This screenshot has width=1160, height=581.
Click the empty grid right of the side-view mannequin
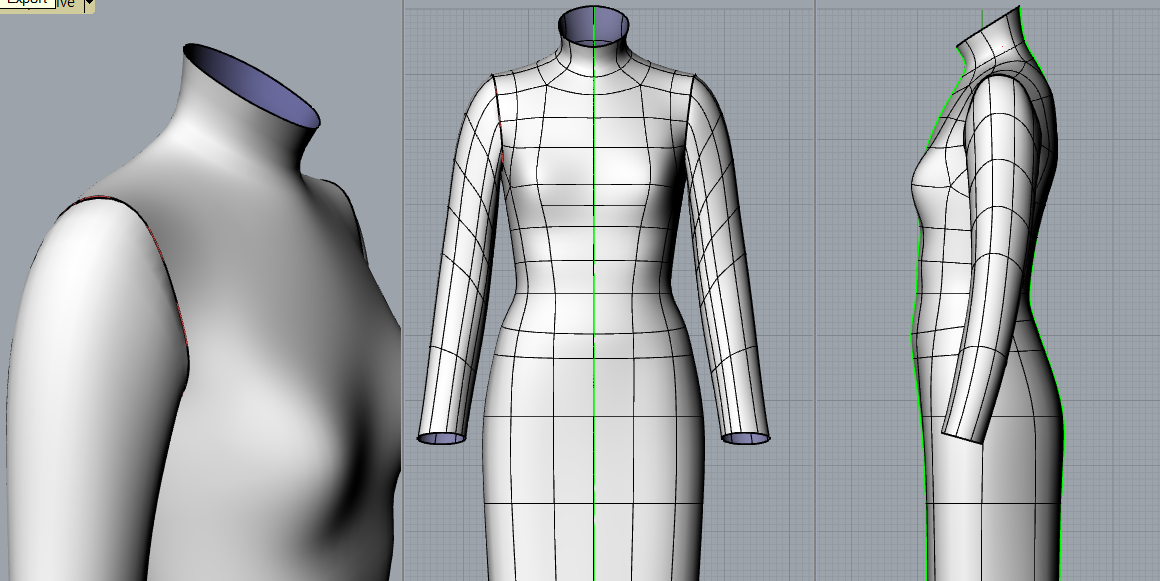pos(1110,300)
